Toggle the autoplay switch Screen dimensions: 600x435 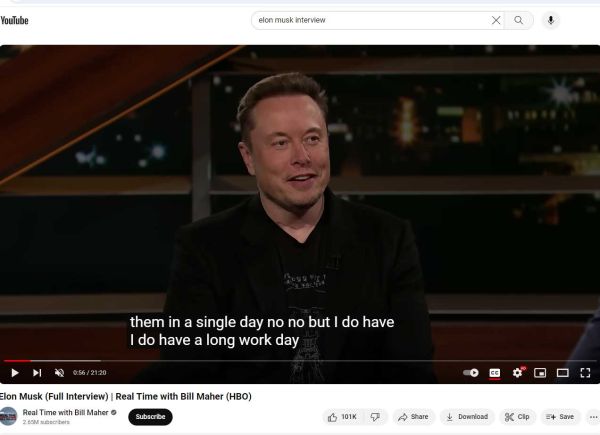click(471, 373)
